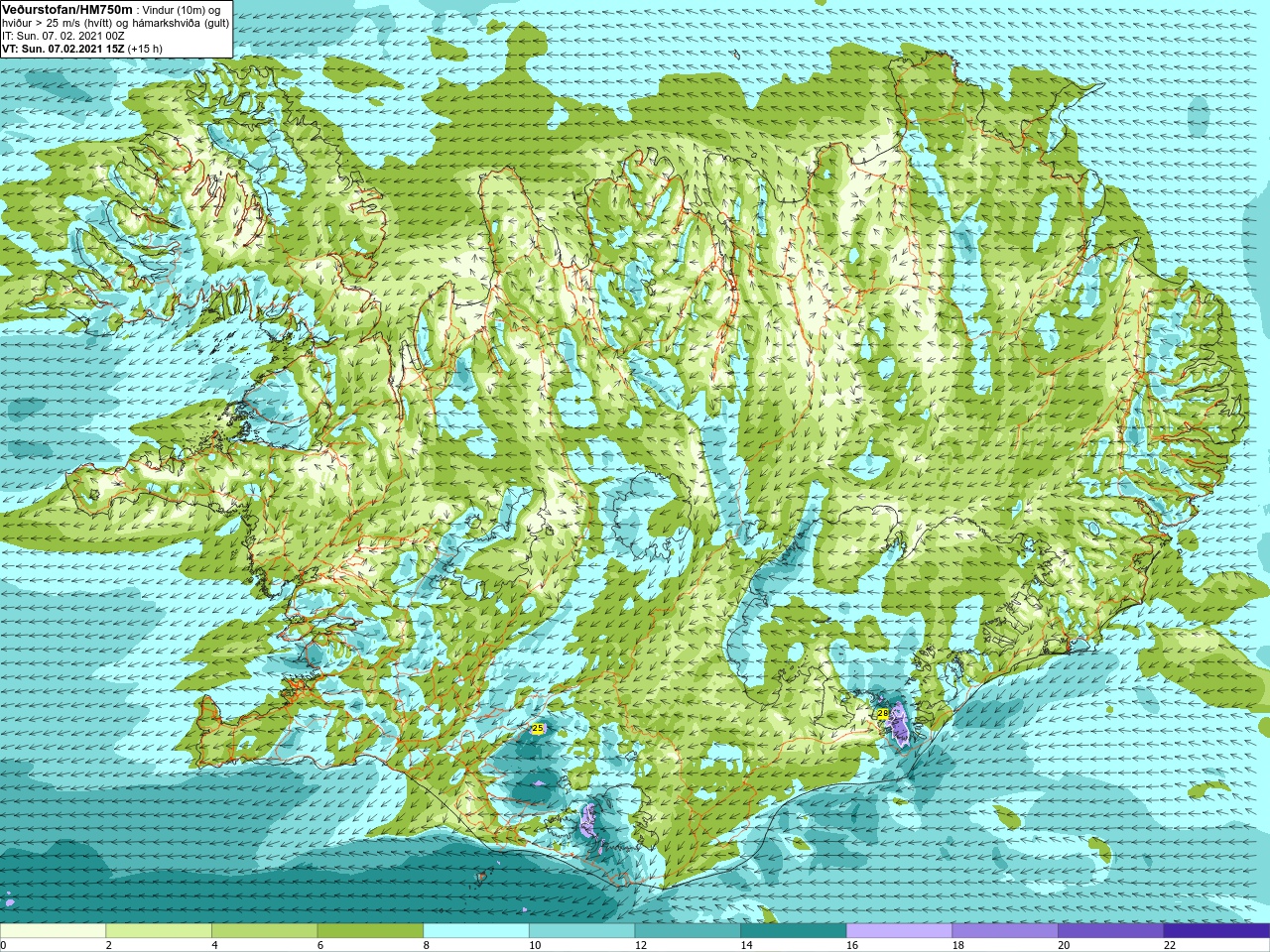Click the yellow gust label 28
Screen dimensions: 1270x952
pos(883,713)
